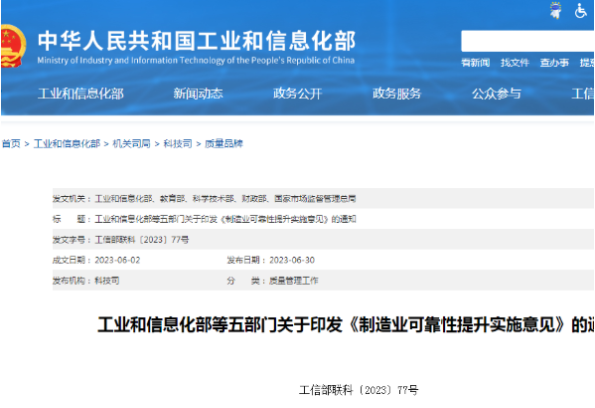Image resolution: width=595 pixels, height=408 pixels.
Task: Open the 工业和信息化部 navigation menu
Action: click(x=80, y=93)
